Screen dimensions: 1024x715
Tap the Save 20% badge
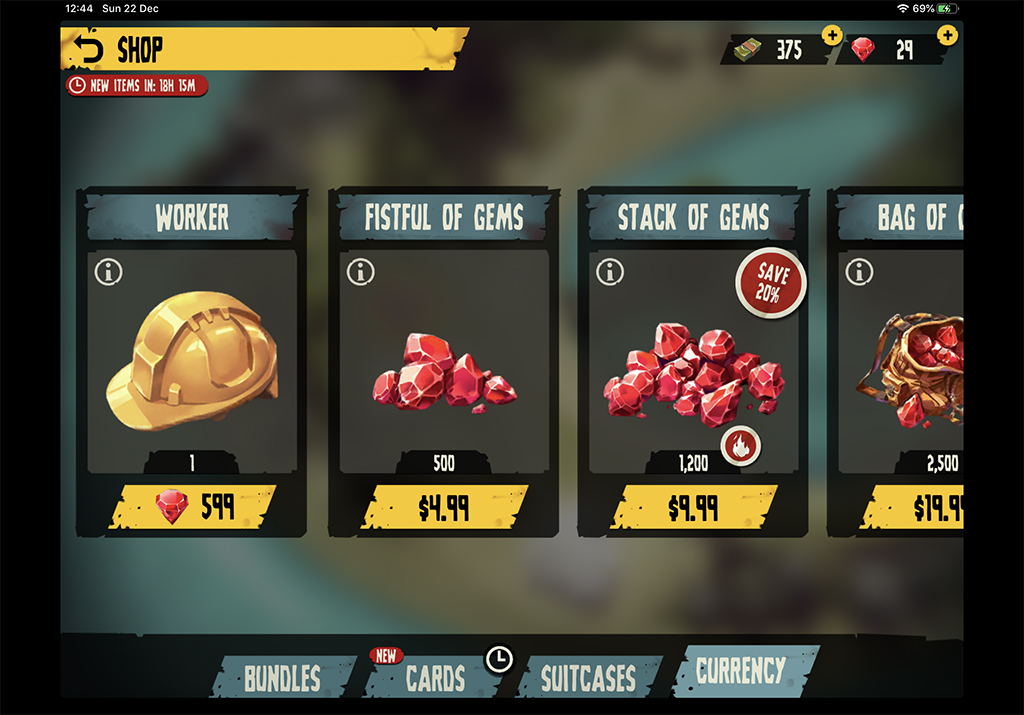[x=771, y=283]
